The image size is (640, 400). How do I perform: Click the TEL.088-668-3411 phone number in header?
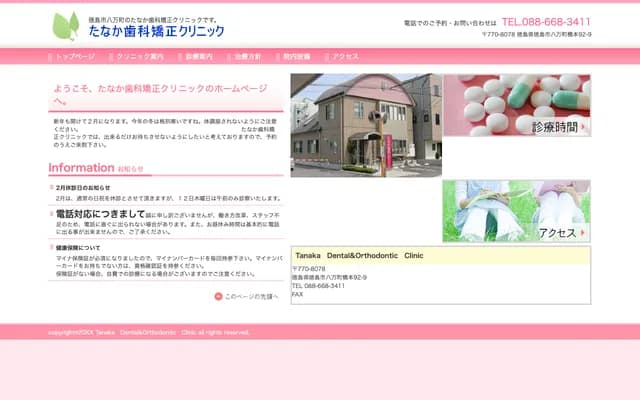coord(546,22)
